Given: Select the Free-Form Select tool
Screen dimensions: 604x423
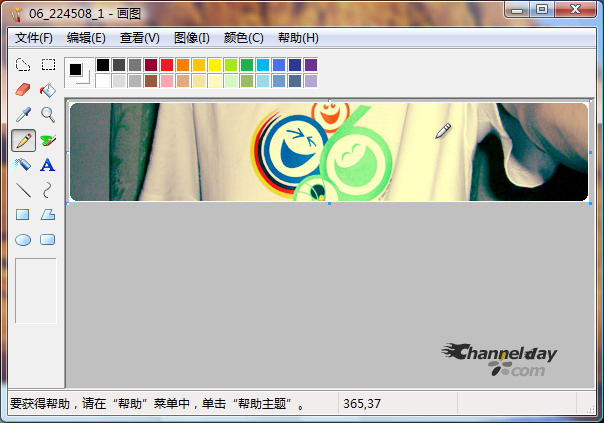Looking at the screenshot, I should click(x=23, y=65).
